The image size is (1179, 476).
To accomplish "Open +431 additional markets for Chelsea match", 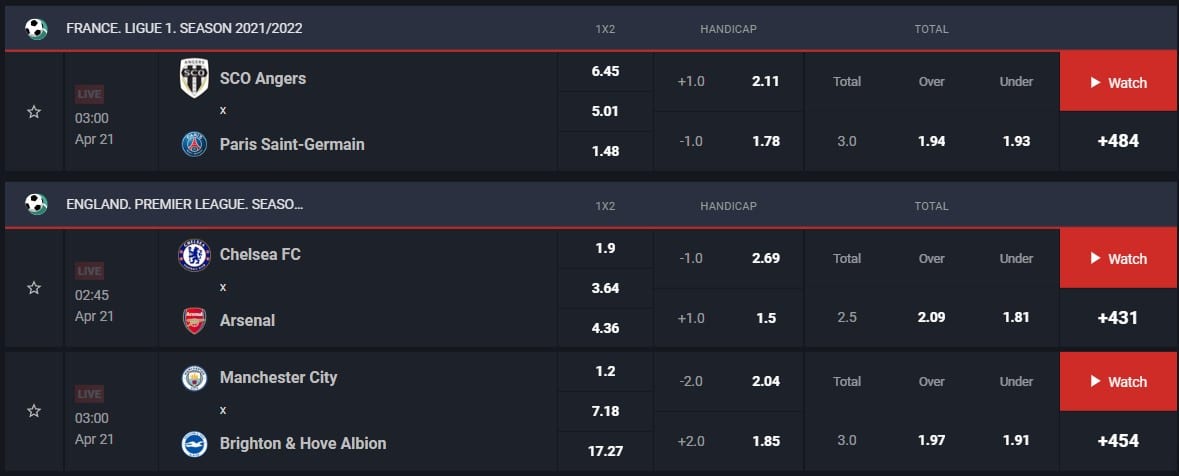I will [x=1118, y=317].
